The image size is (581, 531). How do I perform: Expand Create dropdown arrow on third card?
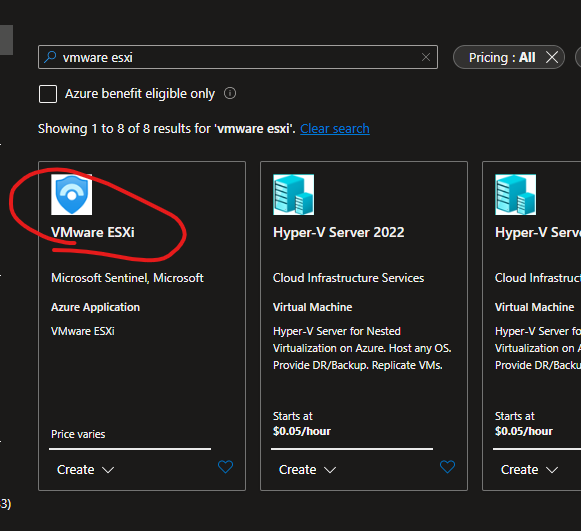552,470
